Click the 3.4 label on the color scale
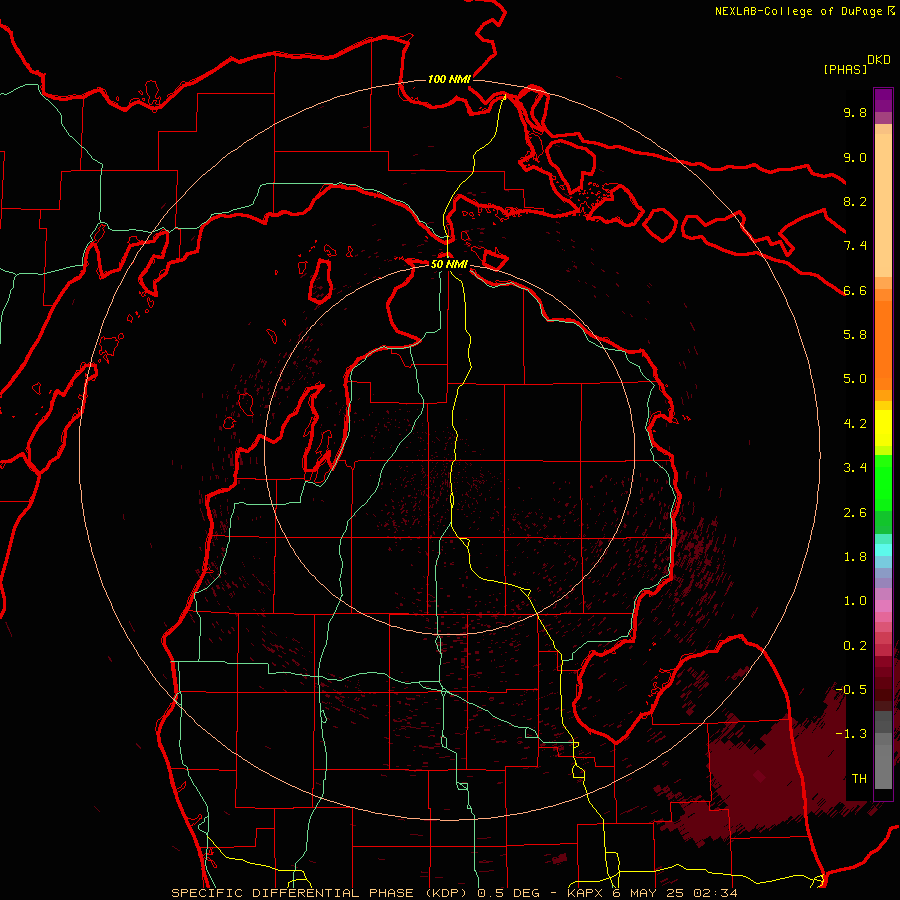The width and height of the screenshot is (900, 900). pos(855,468)
